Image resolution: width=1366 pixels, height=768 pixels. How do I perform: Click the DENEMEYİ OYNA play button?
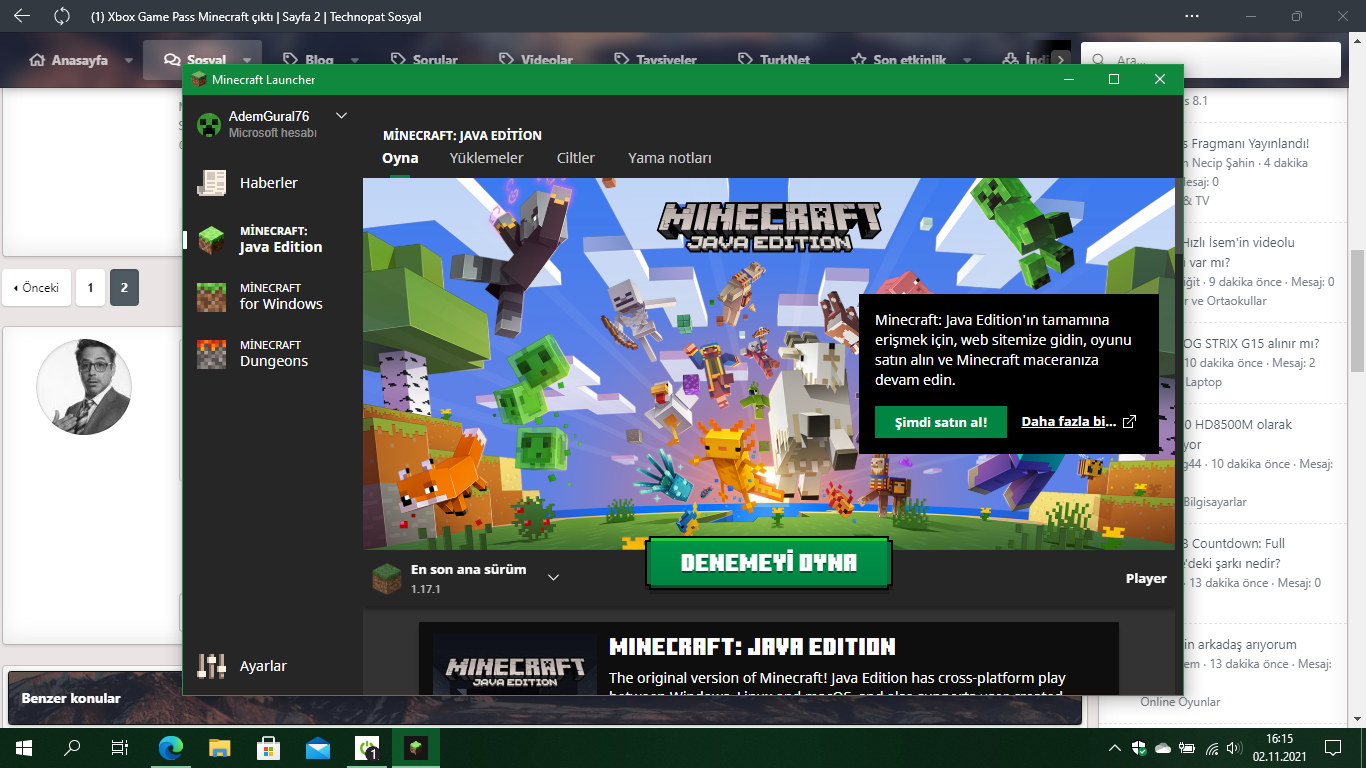point(768,563)
